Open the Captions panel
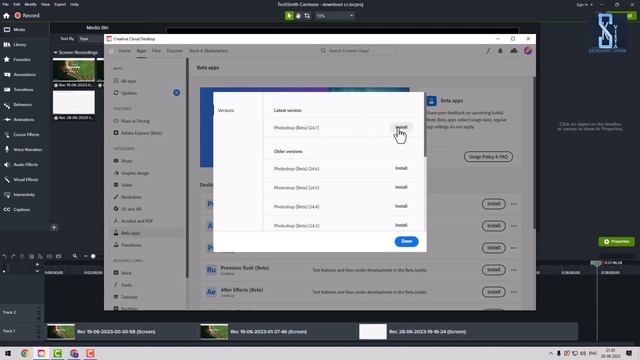This screenshot has width=640, height=360. [x=17, y=210]
